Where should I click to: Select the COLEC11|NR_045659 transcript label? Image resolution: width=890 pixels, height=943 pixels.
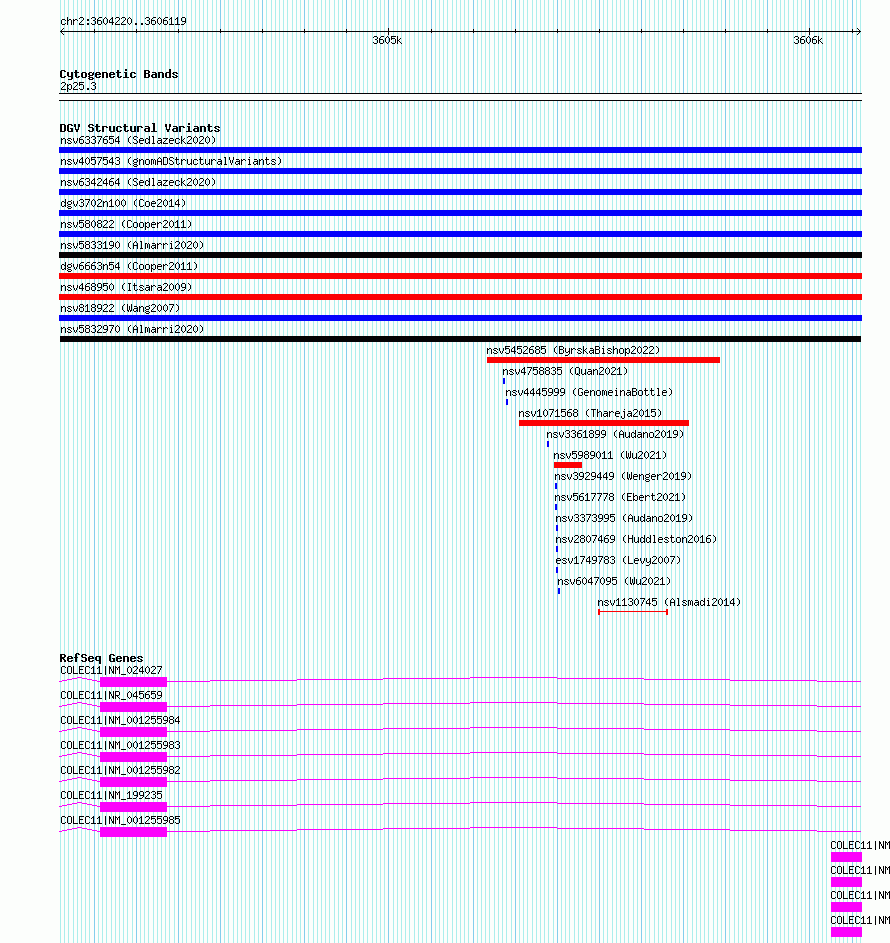(111, 695)
